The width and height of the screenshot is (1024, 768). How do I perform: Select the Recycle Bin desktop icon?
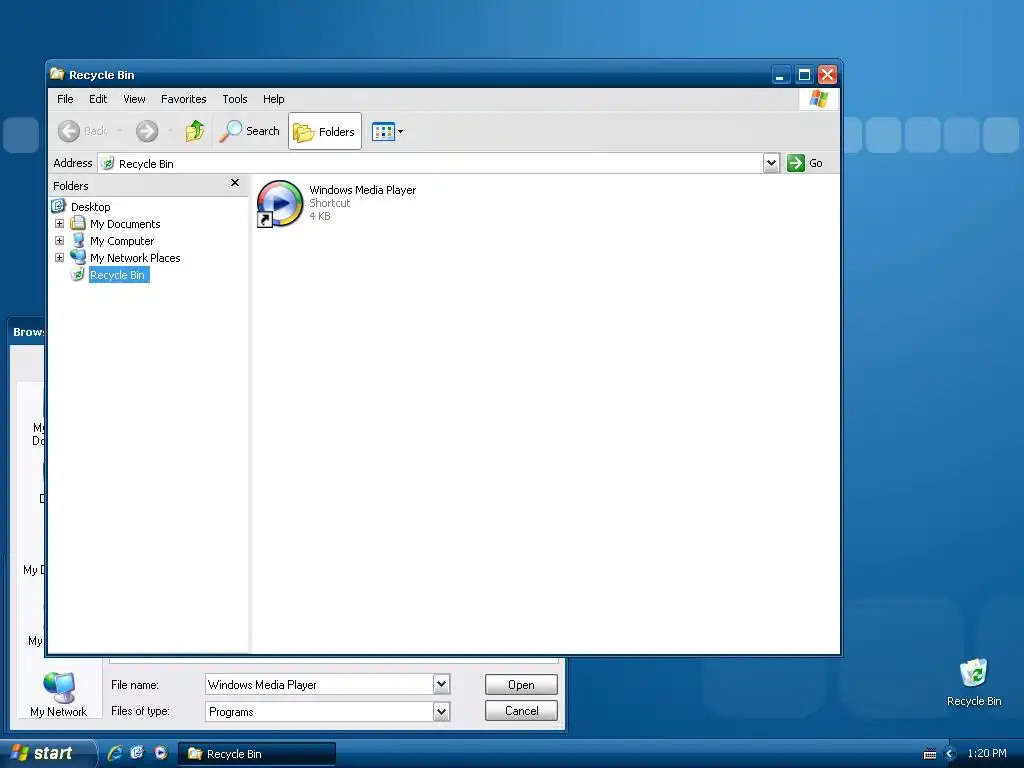pyautogui.click(x=974, y=682)
